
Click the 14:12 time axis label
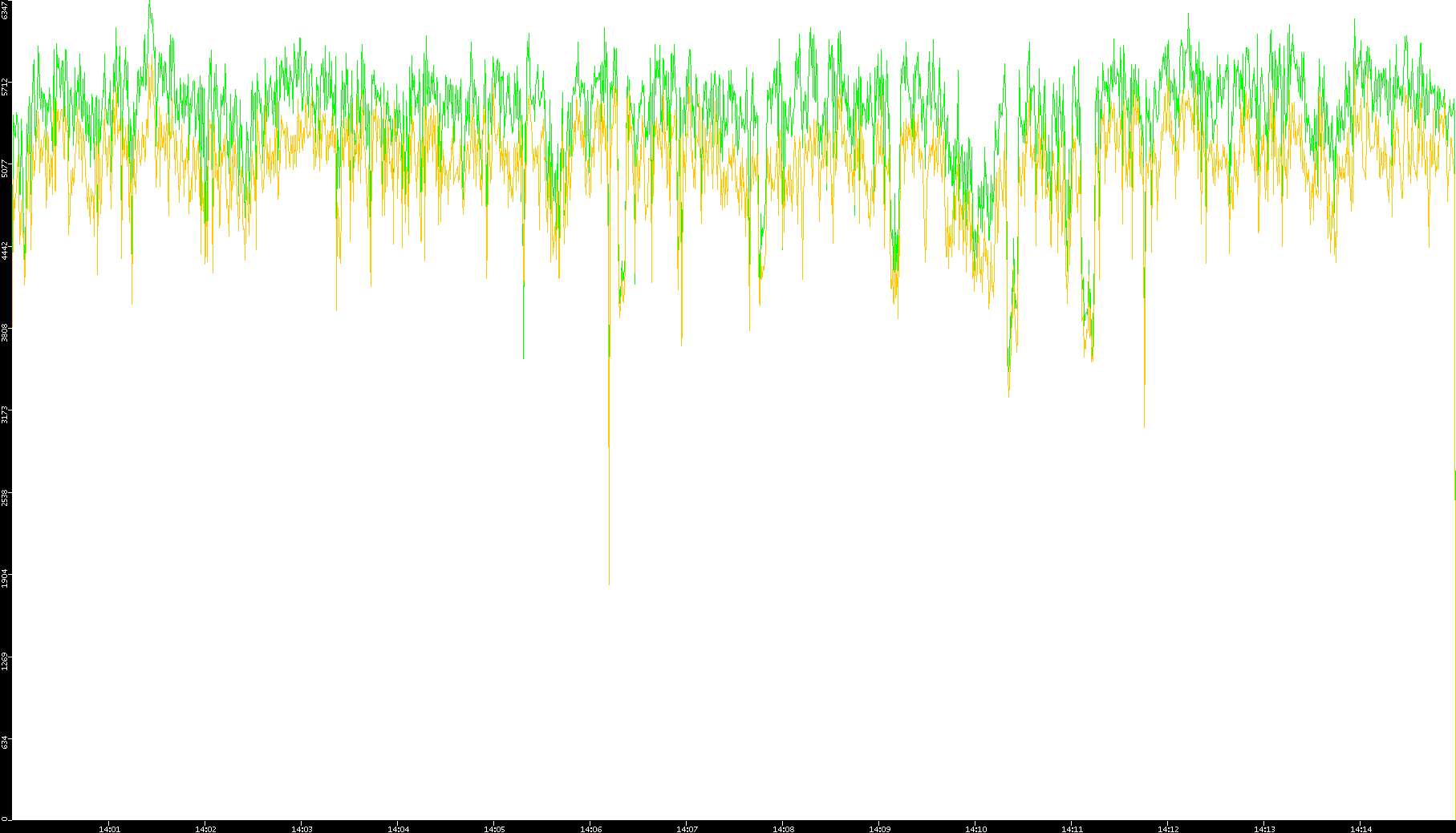coord(1168,828)
